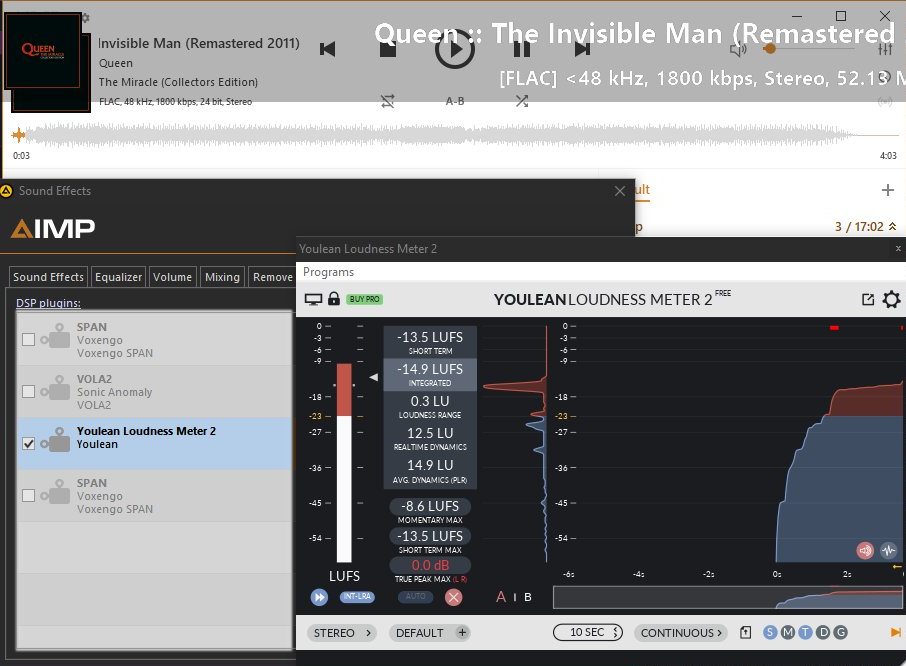Open STEREO channel dropdown
Viewport: 906px width, 666px height.
click(341, 633)
